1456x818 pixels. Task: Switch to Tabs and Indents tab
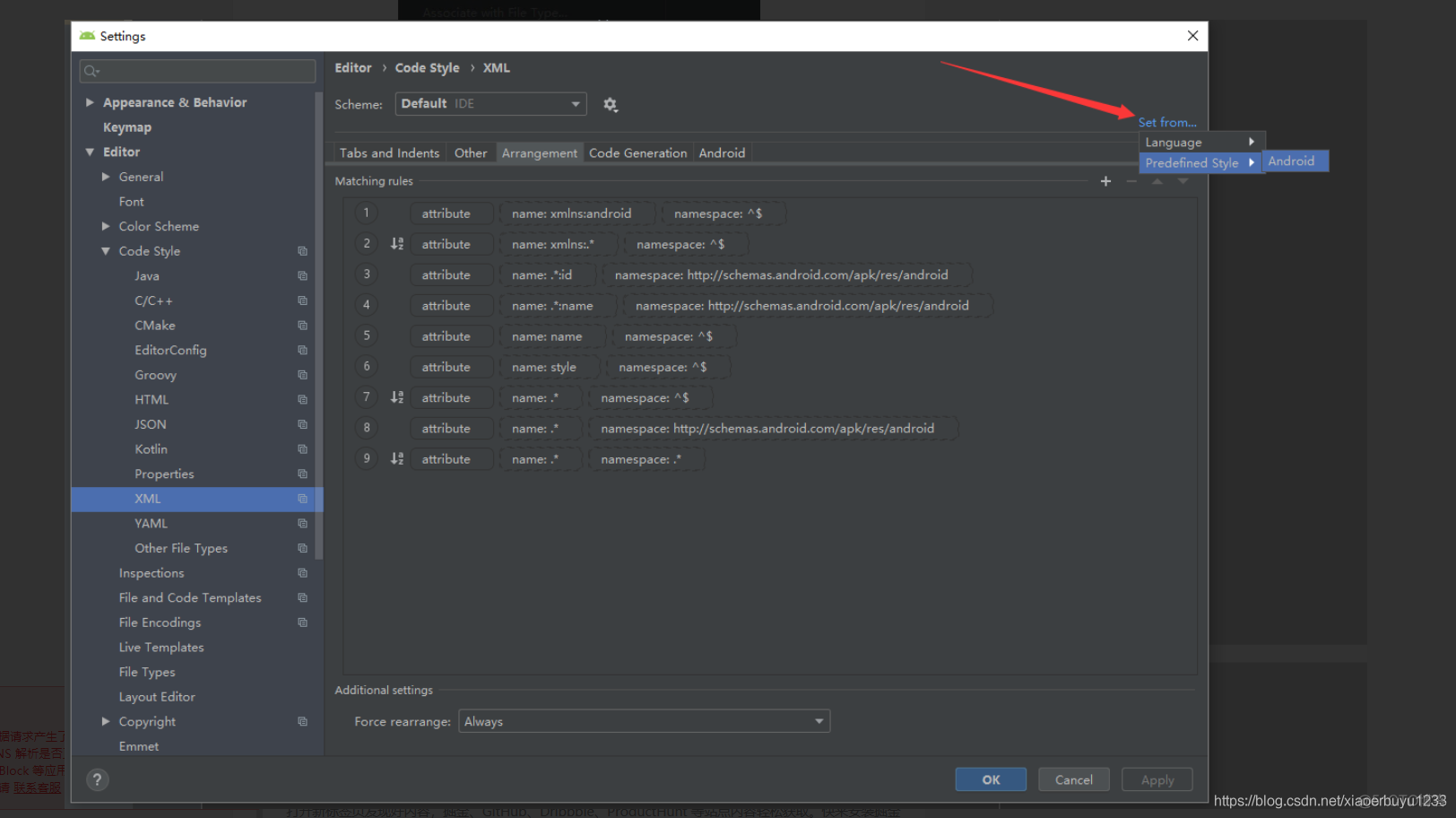pyautogui.click(x=389, y=153)
